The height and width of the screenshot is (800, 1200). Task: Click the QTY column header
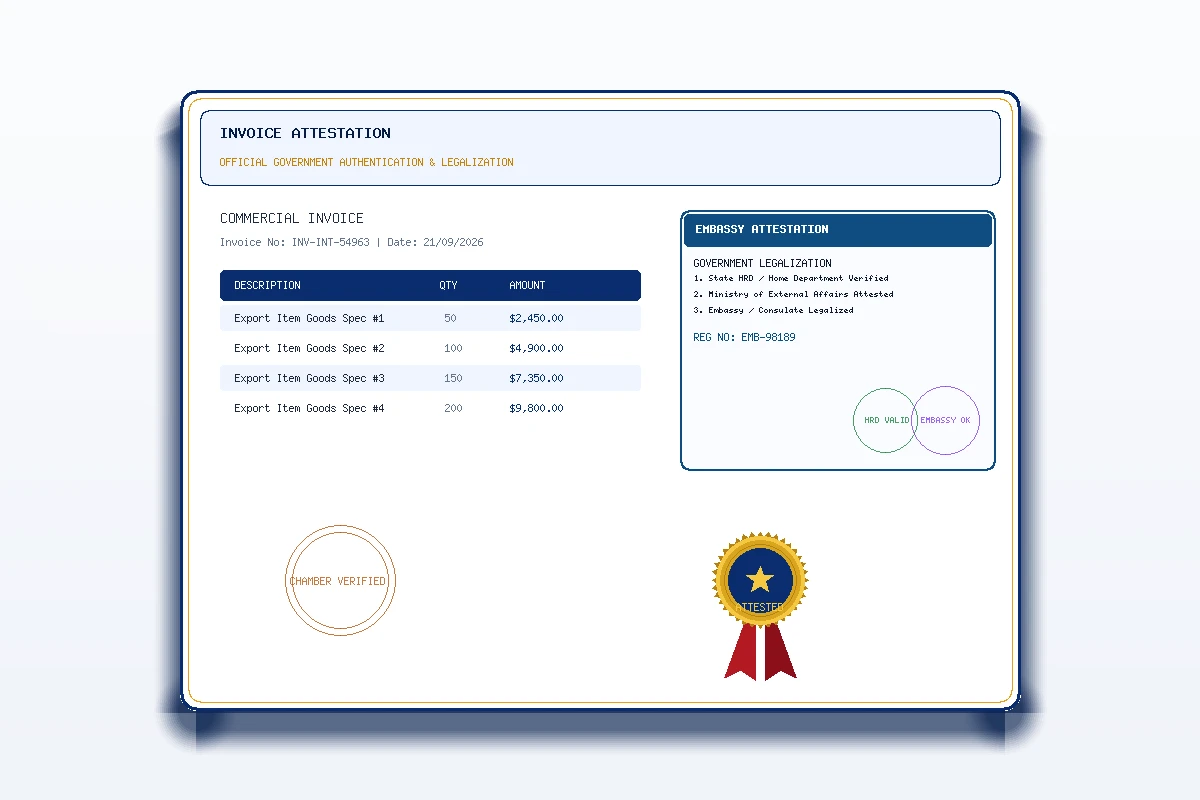tap(448, 285)
